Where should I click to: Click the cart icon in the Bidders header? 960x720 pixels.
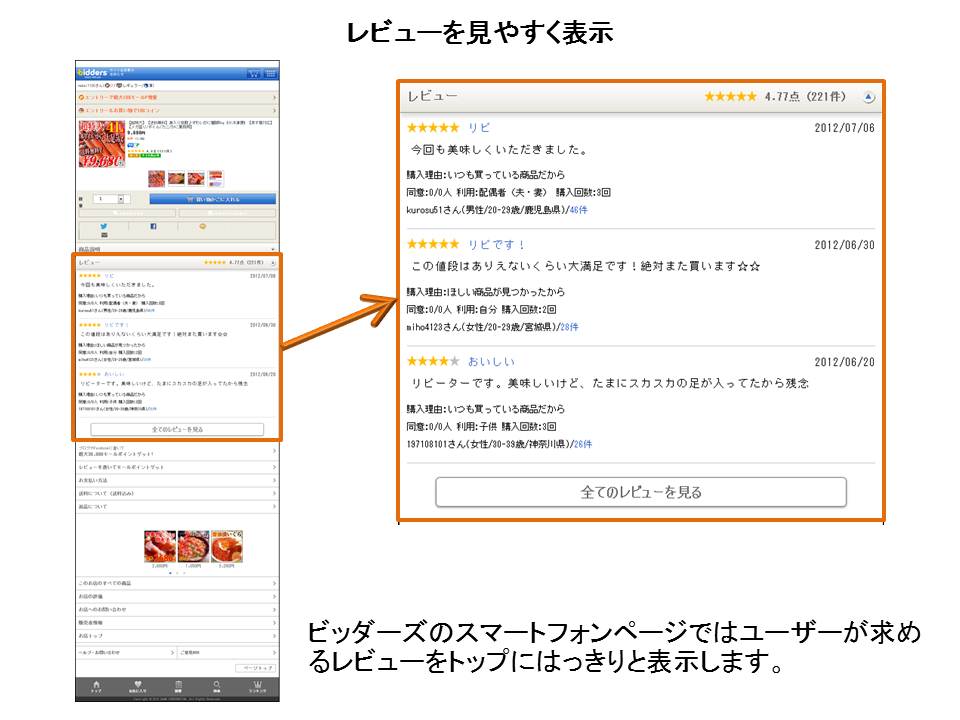tap(255, 73)
